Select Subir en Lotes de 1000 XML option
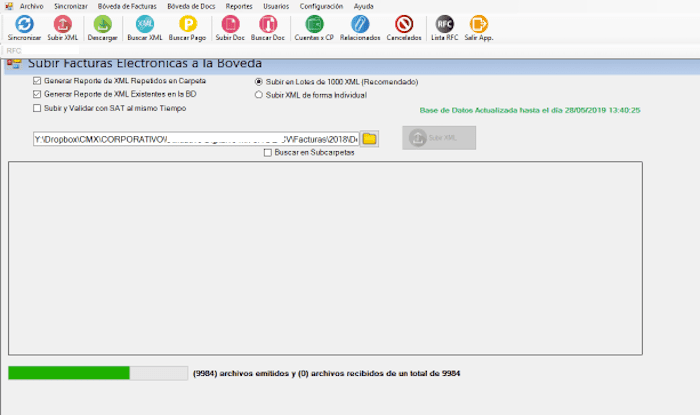 point(258,82)
